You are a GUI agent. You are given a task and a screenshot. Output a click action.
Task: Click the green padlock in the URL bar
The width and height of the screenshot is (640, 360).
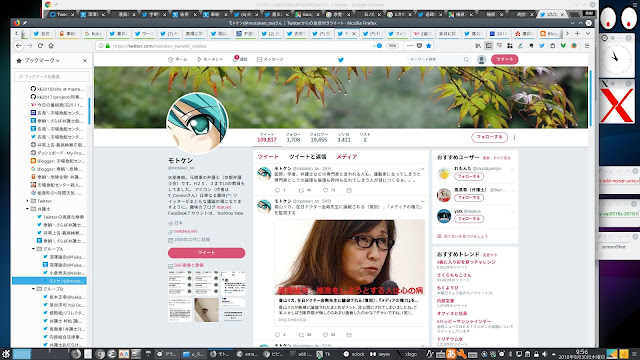(x=107, y=46)
